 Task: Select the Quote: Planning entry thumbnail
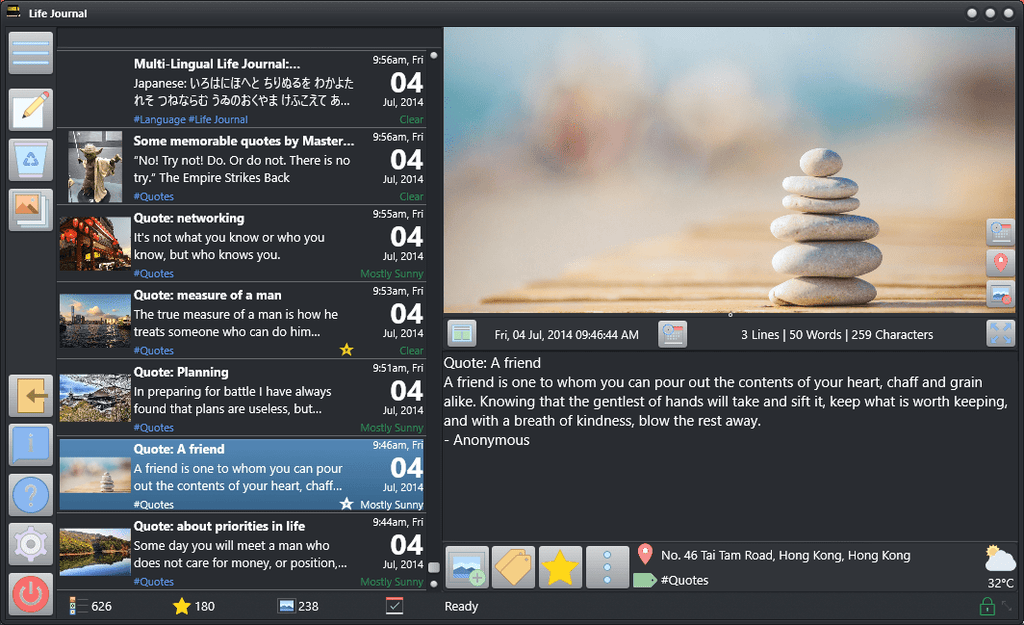pyautogui.click(x=95, y=397)
